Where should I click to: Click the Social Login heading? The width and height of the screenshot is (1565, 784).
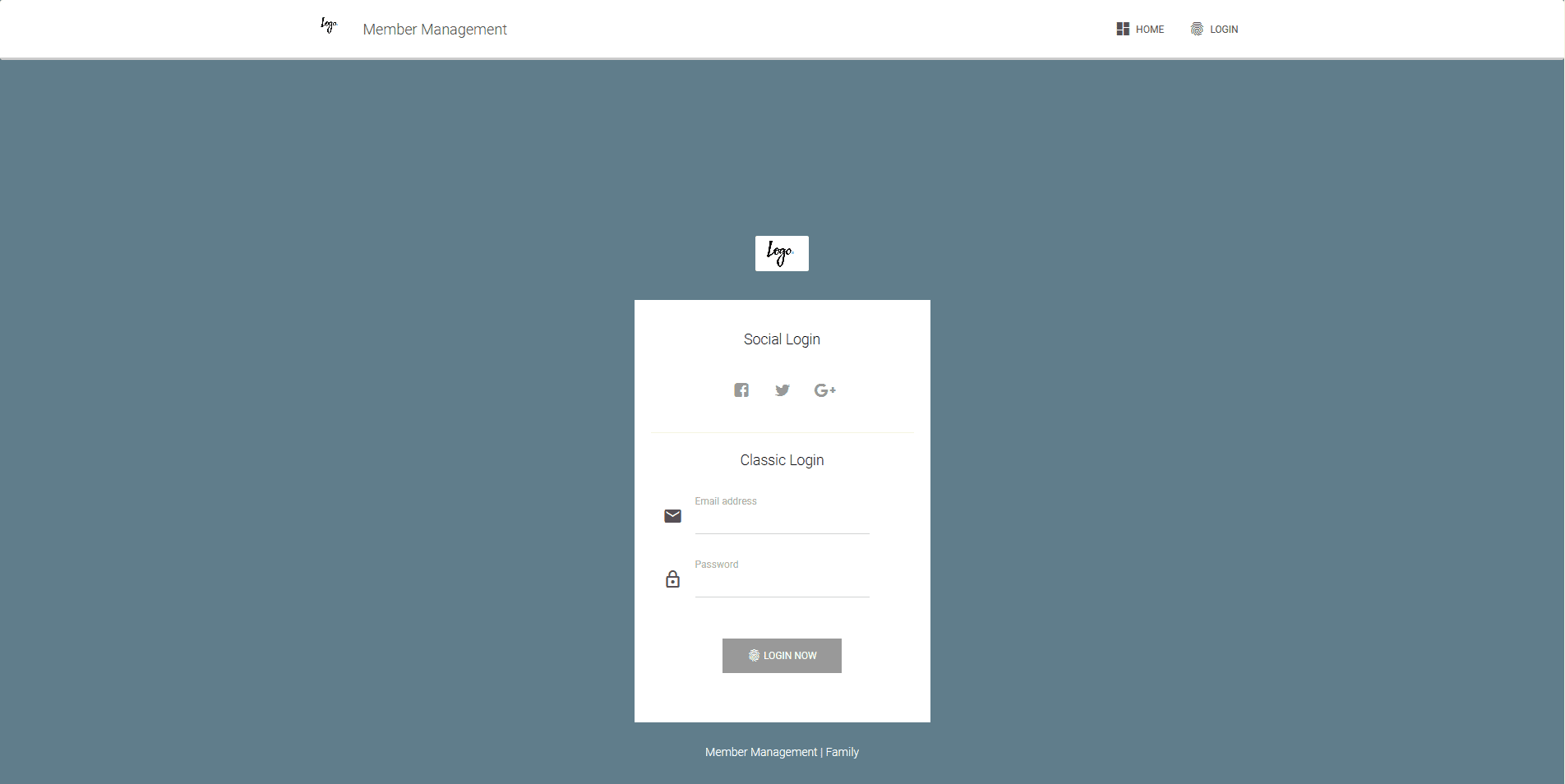point(782,339)
